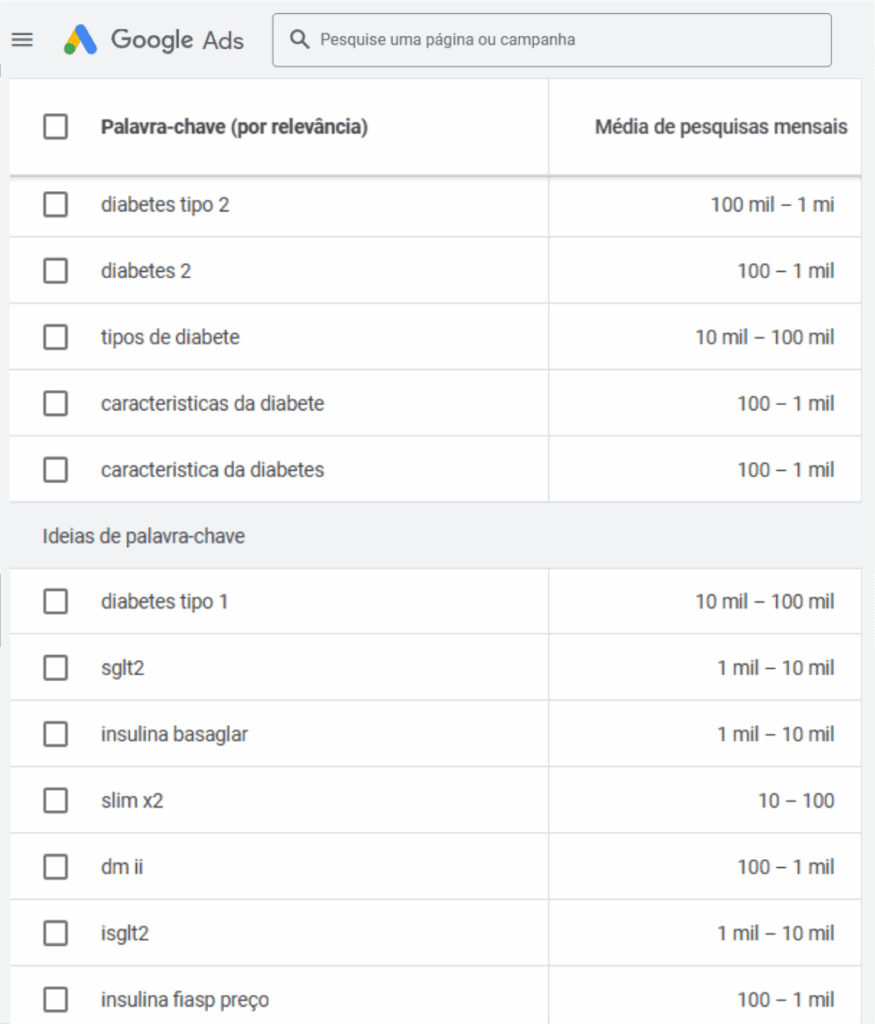Mark the 'caracteristica da diabetes' checkbox
This screenshot has height=1024, width=875.
[x=56, y=470]
